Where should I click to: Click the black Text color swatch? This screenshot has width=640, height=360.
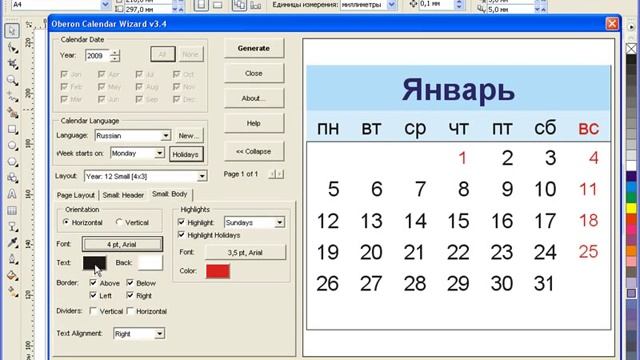click(95, 263)
